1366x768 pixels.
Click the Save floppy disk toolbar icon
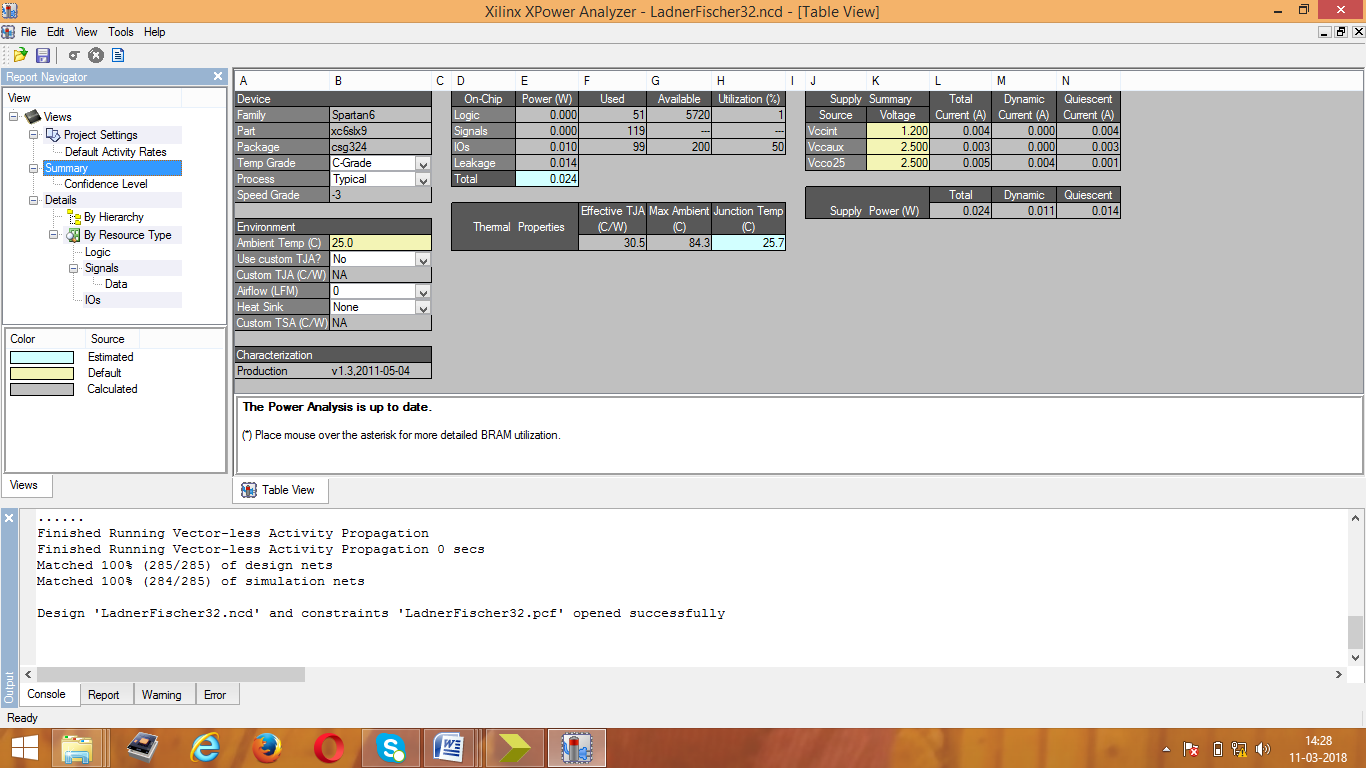coord(43,55)
